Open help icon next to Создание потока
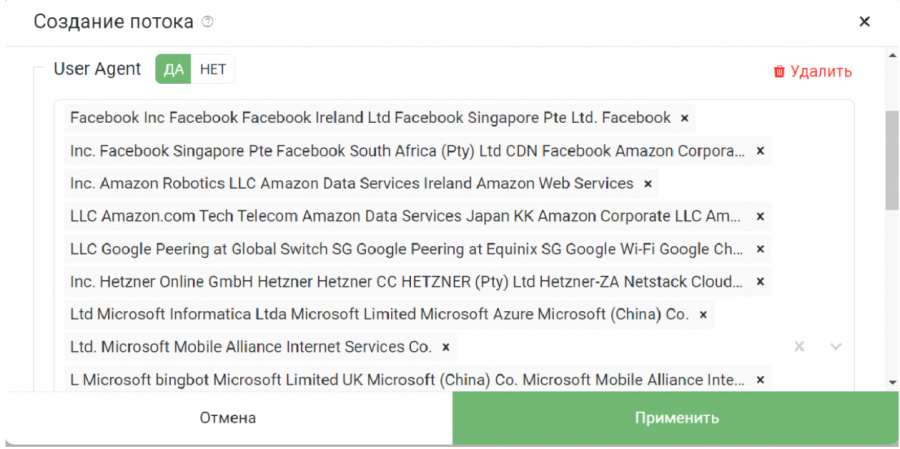This screenshot has height=449, width=900. point(208,22)
